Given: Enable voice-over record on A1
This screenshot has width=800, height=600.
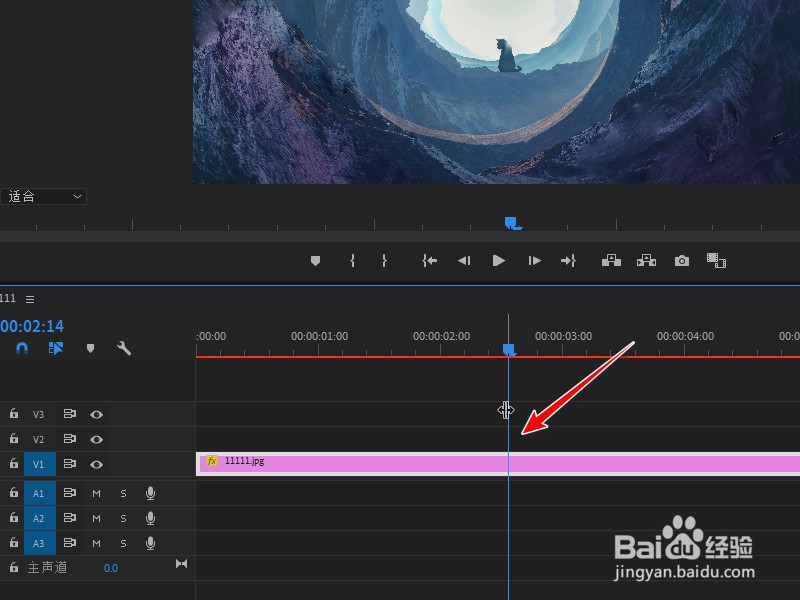Looking at the screenshot, I should click(x=151, y=493).
